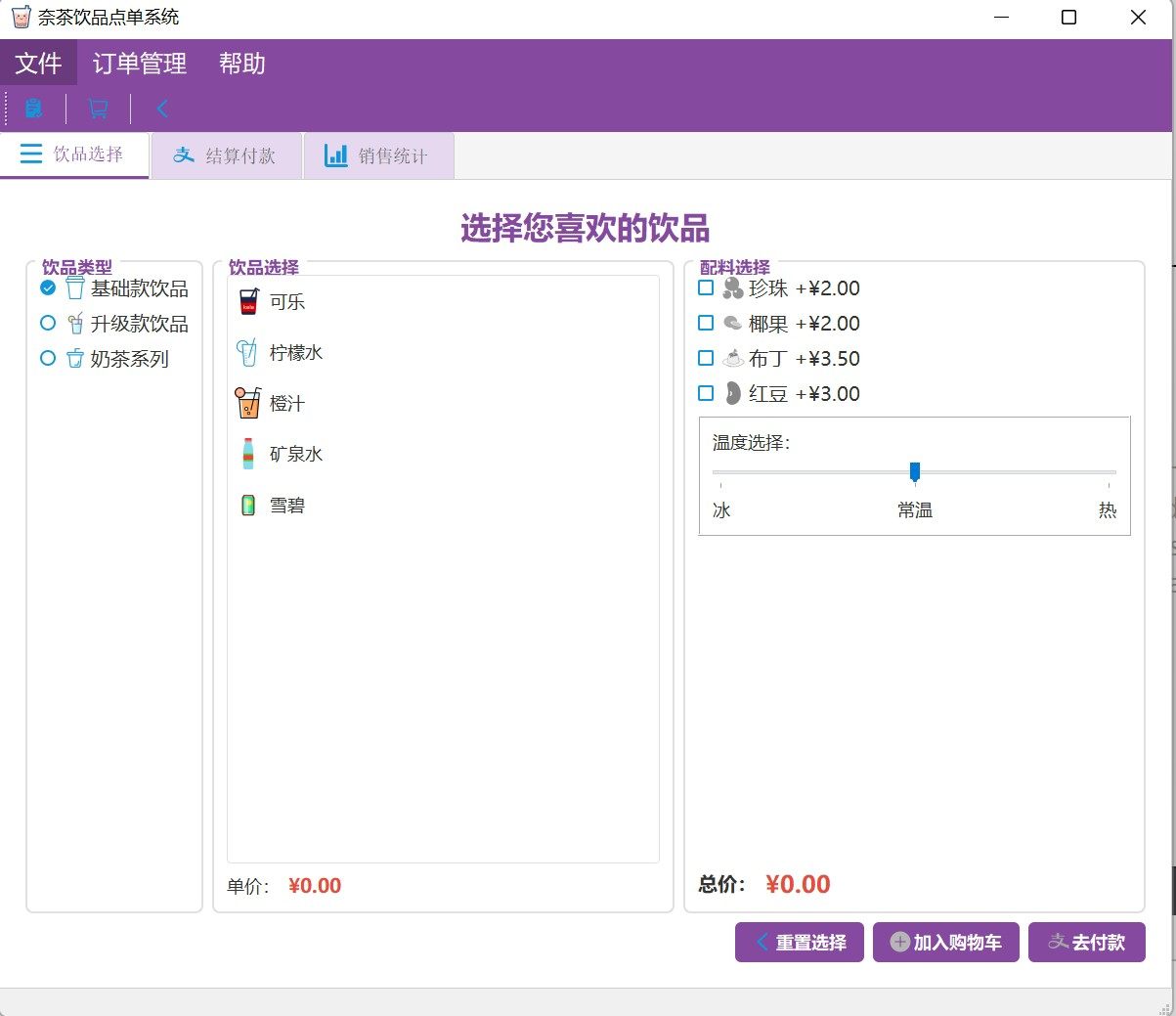1176x1016 pixels.
Task: Select 可乐 from the drink list
Action: tap(286, 302)
